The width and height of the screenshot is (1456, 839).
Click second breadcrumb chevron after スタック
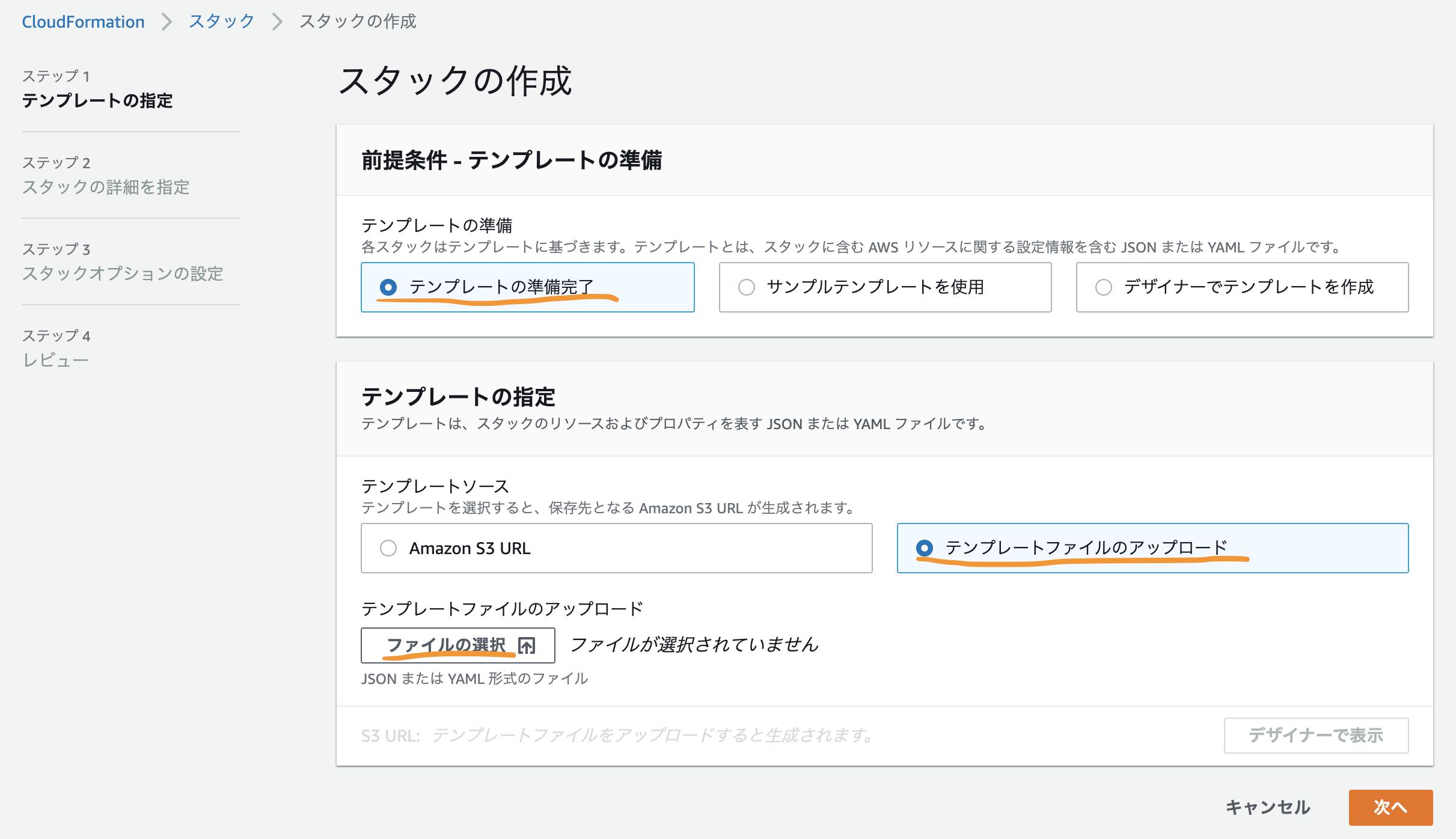tap(277, 22)
